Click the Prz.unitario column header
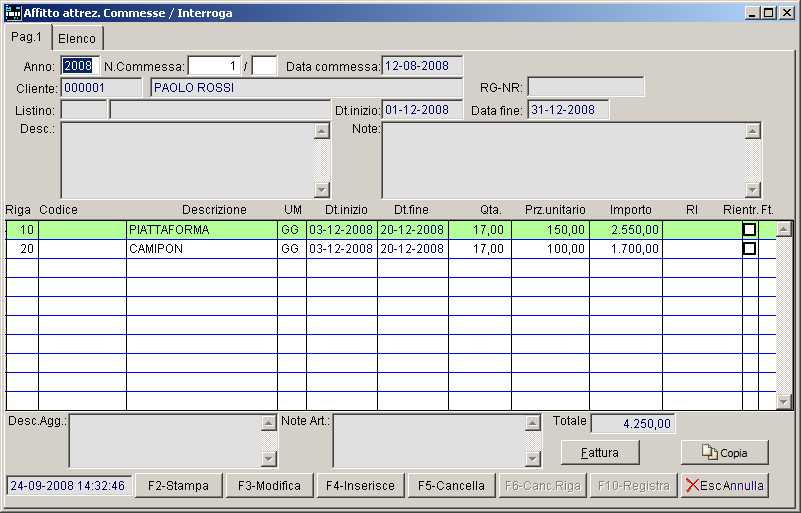 pyautogui.click(x=555, y=209)
